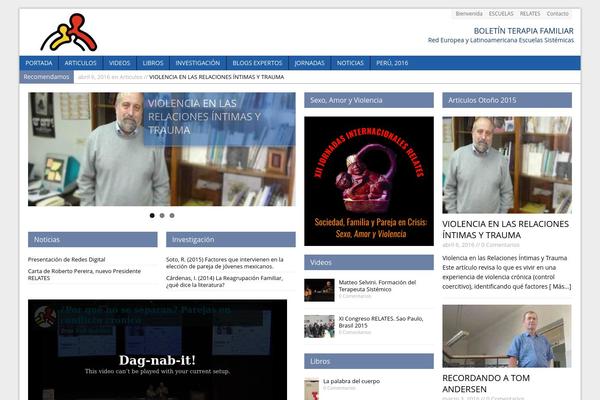
Task: Click the embedded video player area
Action: (157, 350)
